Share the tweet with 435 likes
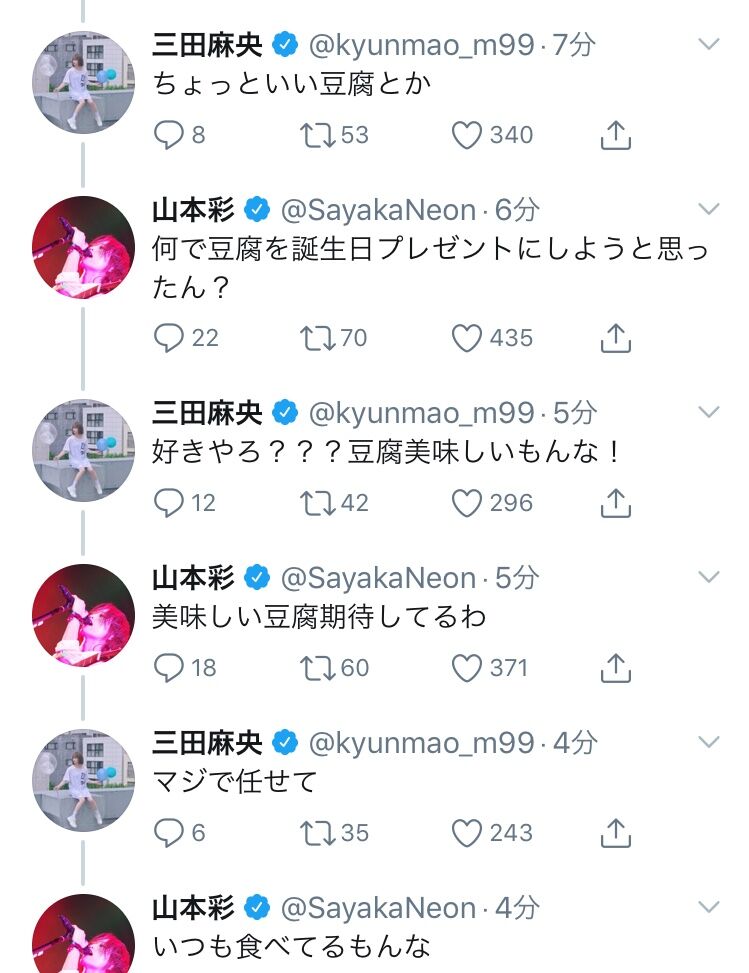The width and height of the screenshot is (749, 973). click(616, 338)
